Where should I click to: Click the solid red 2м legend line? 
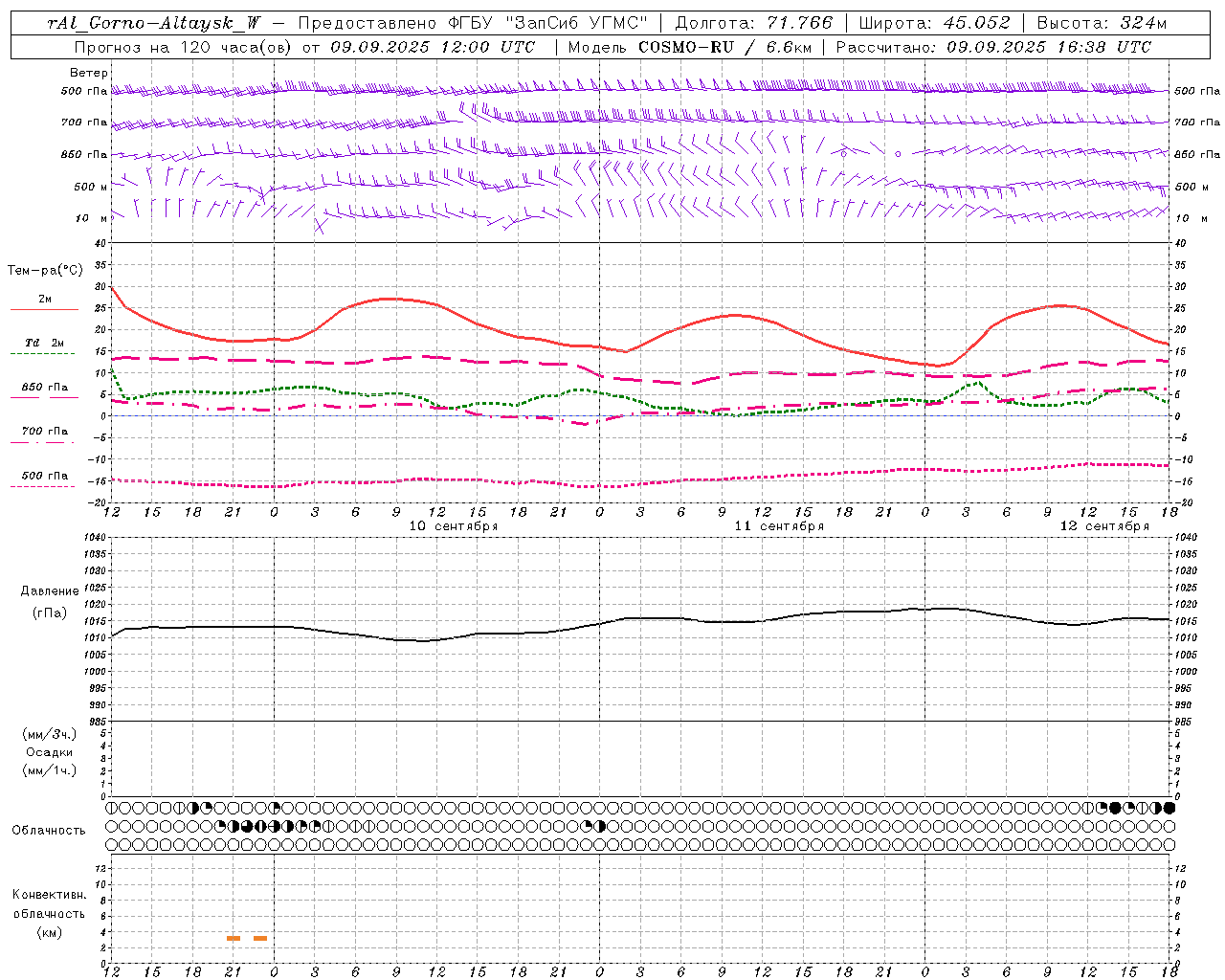click(x=44, y=309)
